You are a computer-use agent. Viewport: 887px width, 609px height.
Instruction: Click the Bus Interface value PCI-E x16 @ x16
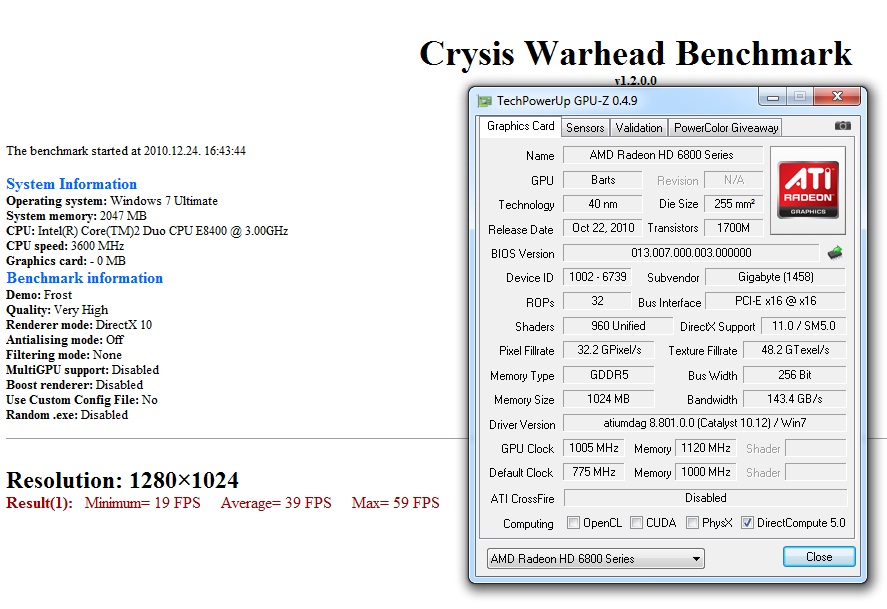click(x=776, y=301)
